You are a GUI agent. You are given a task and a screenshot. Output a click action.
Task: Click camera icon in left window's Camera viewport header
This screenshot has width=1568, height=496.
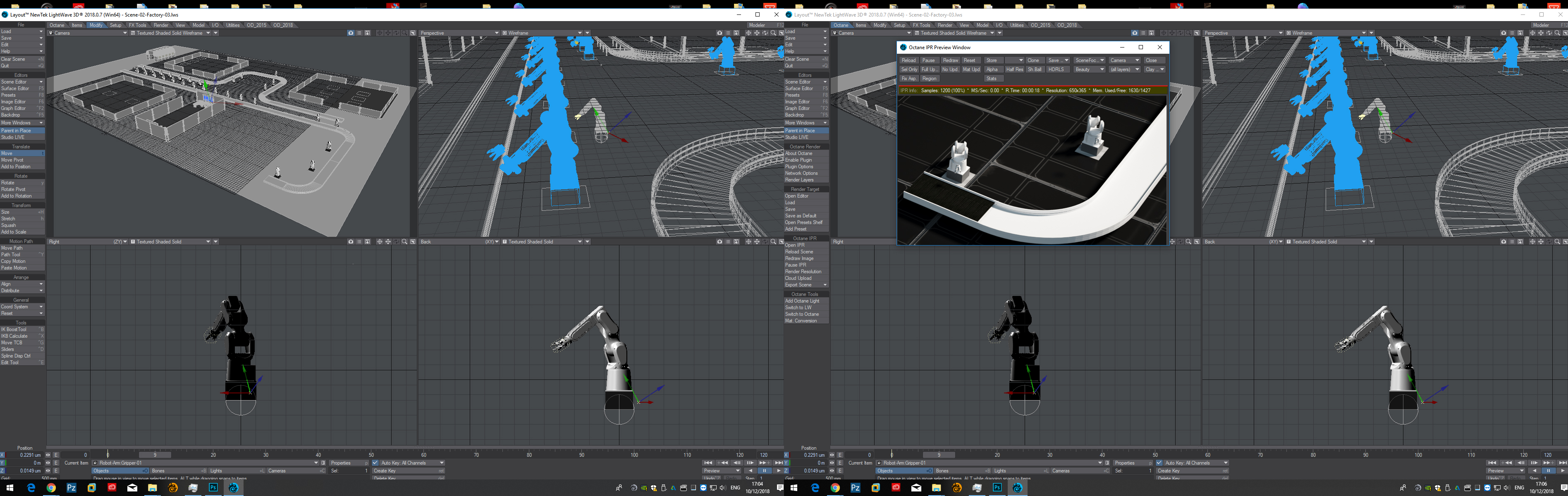pos(351,33)
